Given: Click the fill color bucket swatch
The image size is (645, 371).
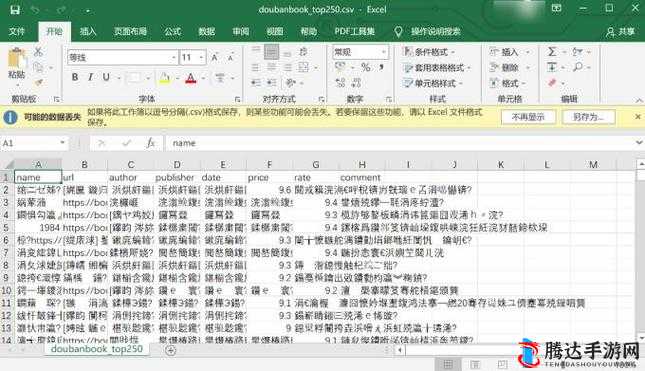Looking at the screenshot, I should tap(165, 77).
